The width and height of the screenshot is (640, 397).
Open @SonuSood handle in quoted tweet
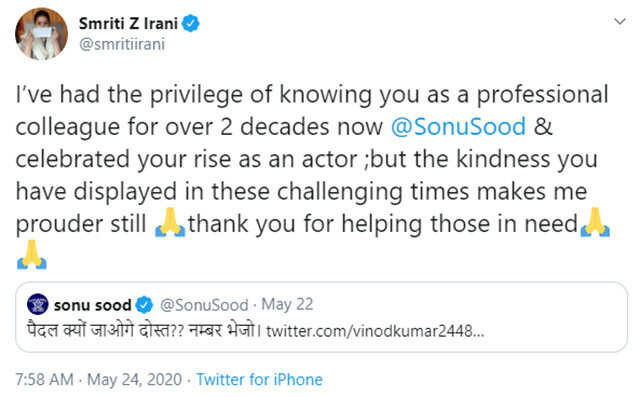204,305
